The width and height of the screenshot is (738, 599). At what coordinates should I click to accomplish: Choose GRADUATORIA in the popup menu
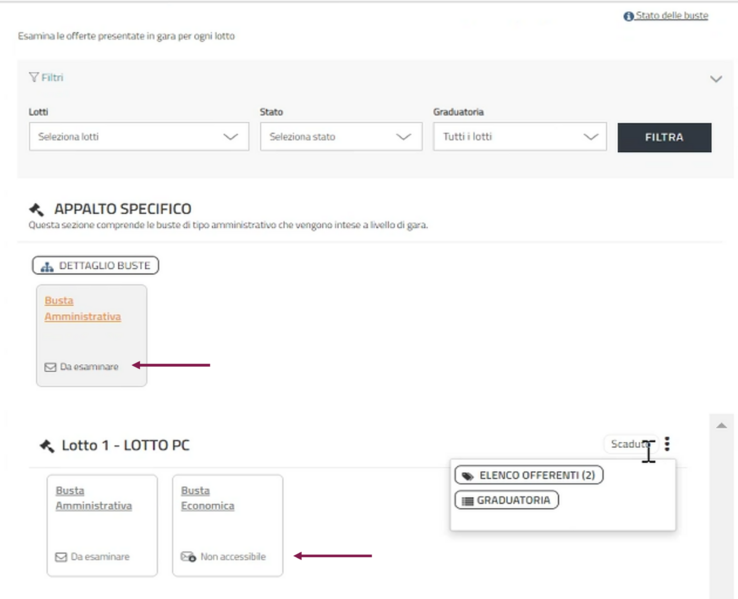click(506, 500)
